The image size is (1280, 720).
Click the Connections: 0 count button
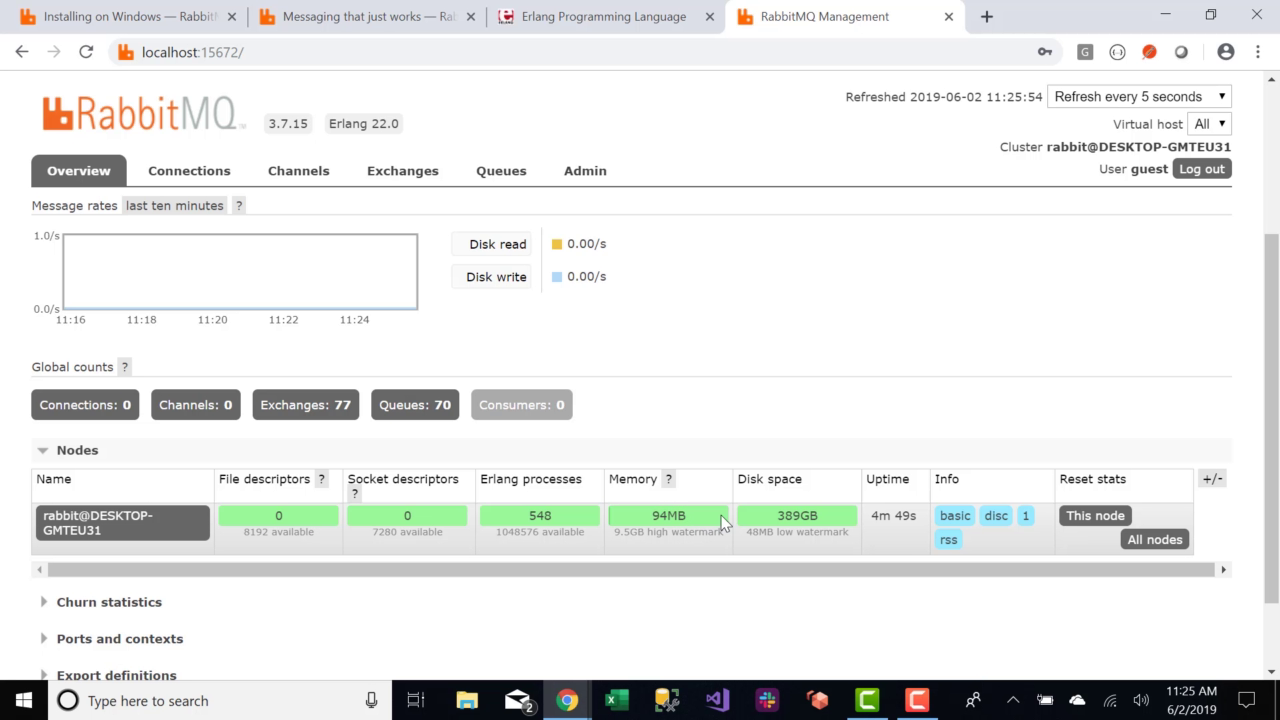point(85,405)
